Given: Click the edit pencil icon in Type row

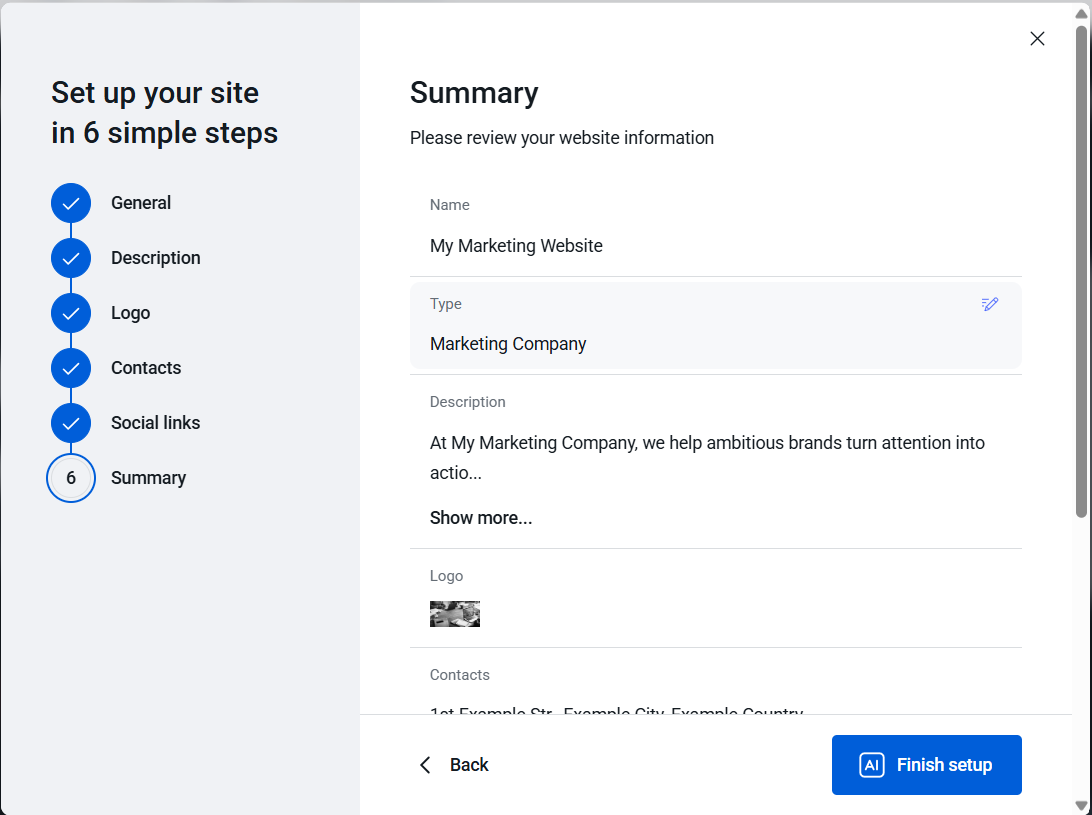Looking at the screenshot, I should point(990,304).
